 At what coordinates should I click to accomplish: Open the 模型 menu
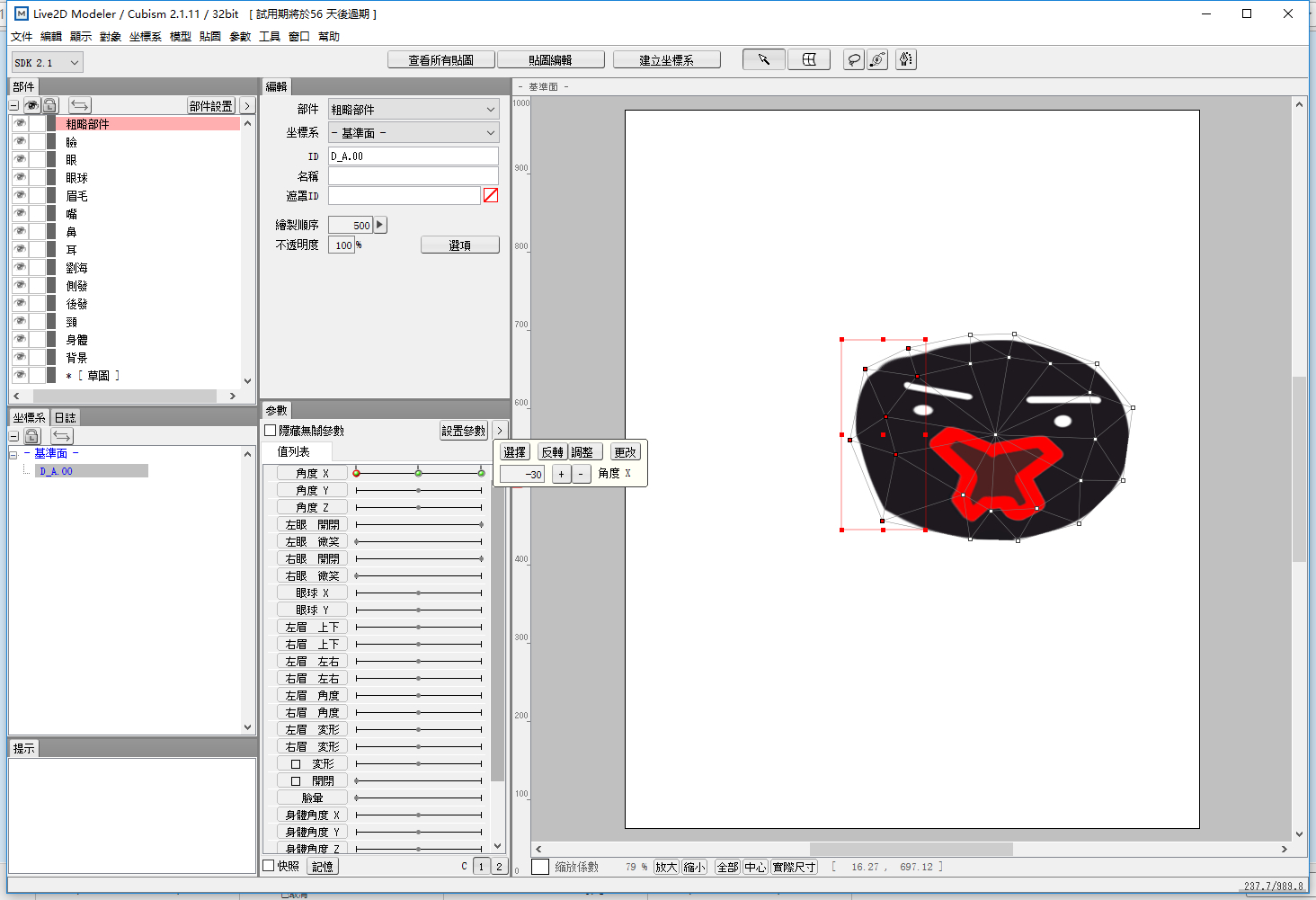(x=181, y=37)
